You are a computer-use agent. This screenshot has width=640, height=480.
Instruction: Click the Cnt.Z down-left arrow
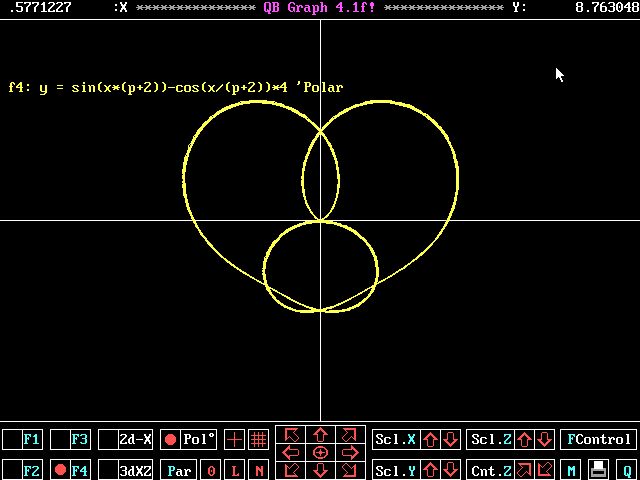pyautogui.click(x=545, y=470)
